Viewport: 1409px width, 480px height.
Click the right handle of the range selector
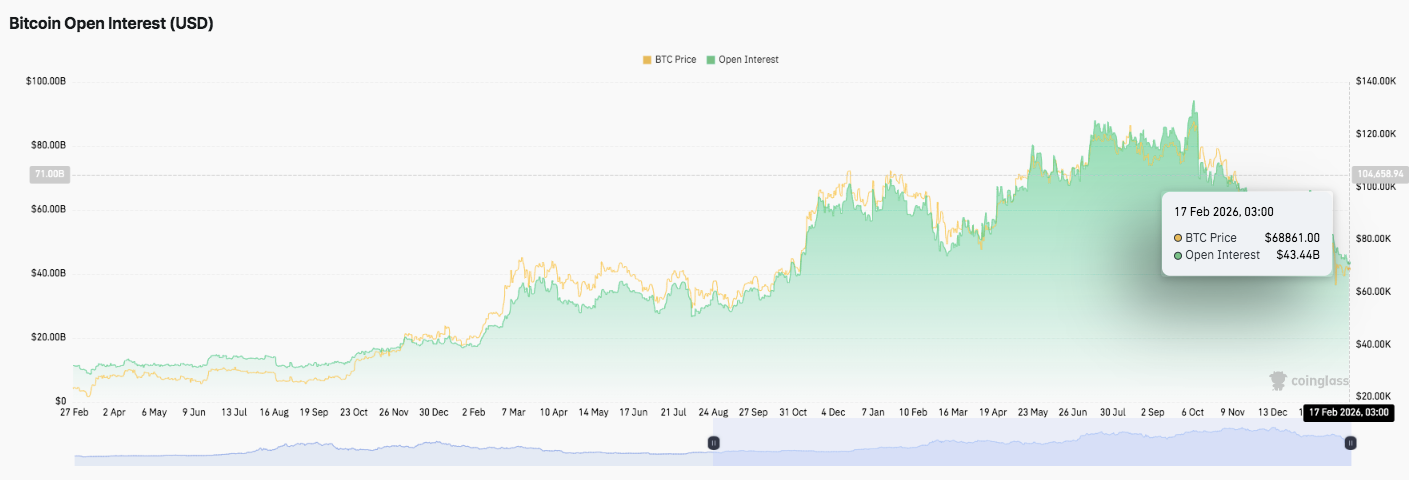point(1350,442)
